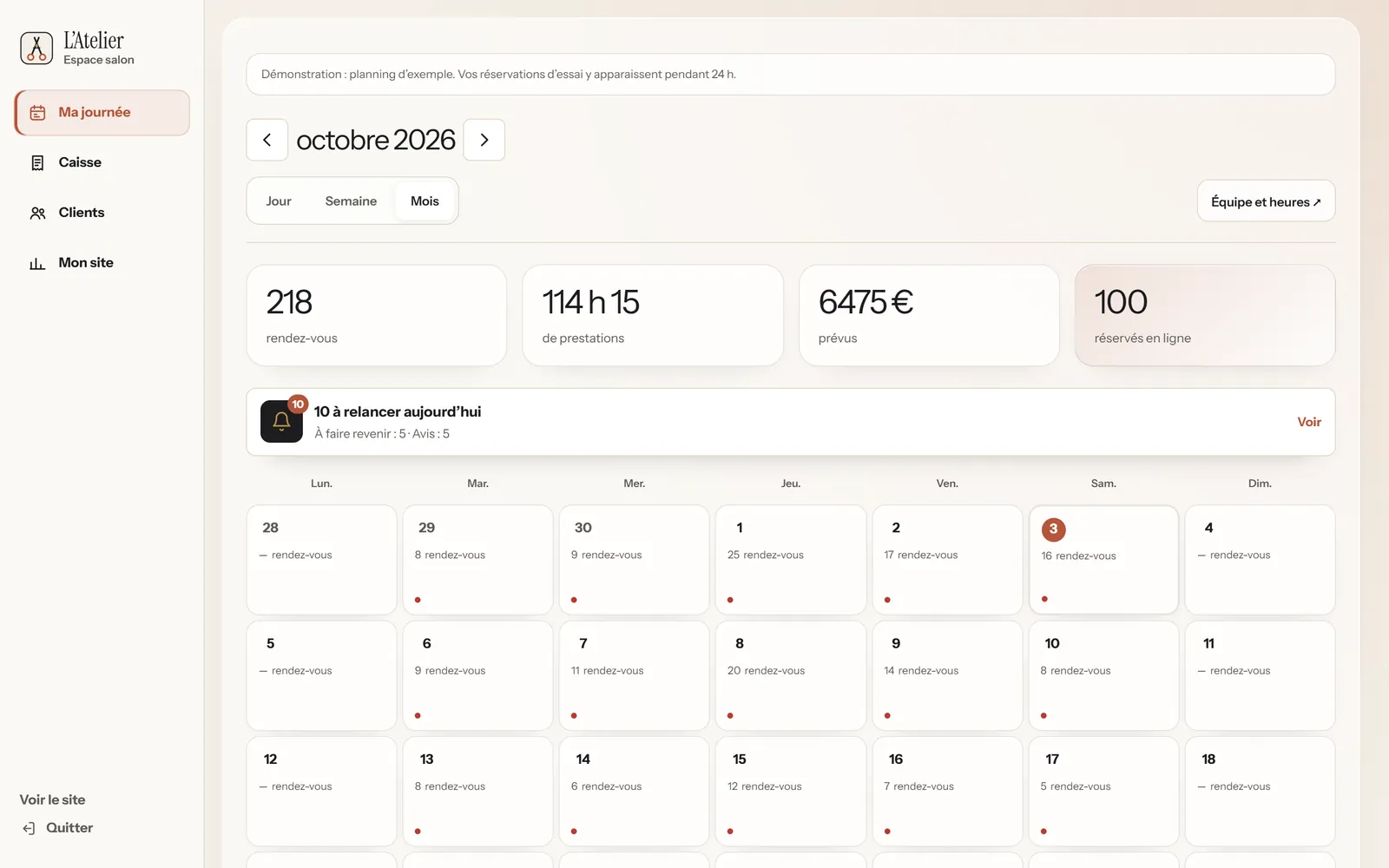Click the Voir le site link
Viewport: 1389px width, 868px height.
tap(53, 799)
